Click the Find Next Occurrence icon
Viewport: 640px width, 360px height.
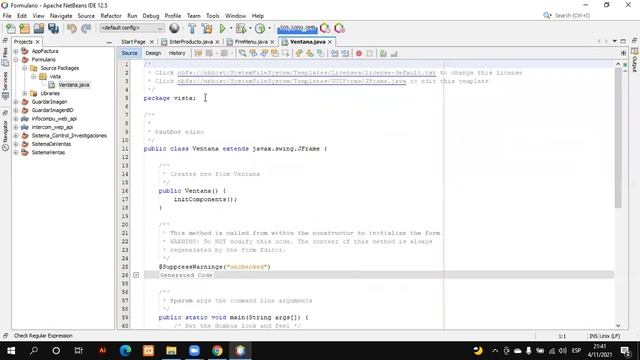264,53
